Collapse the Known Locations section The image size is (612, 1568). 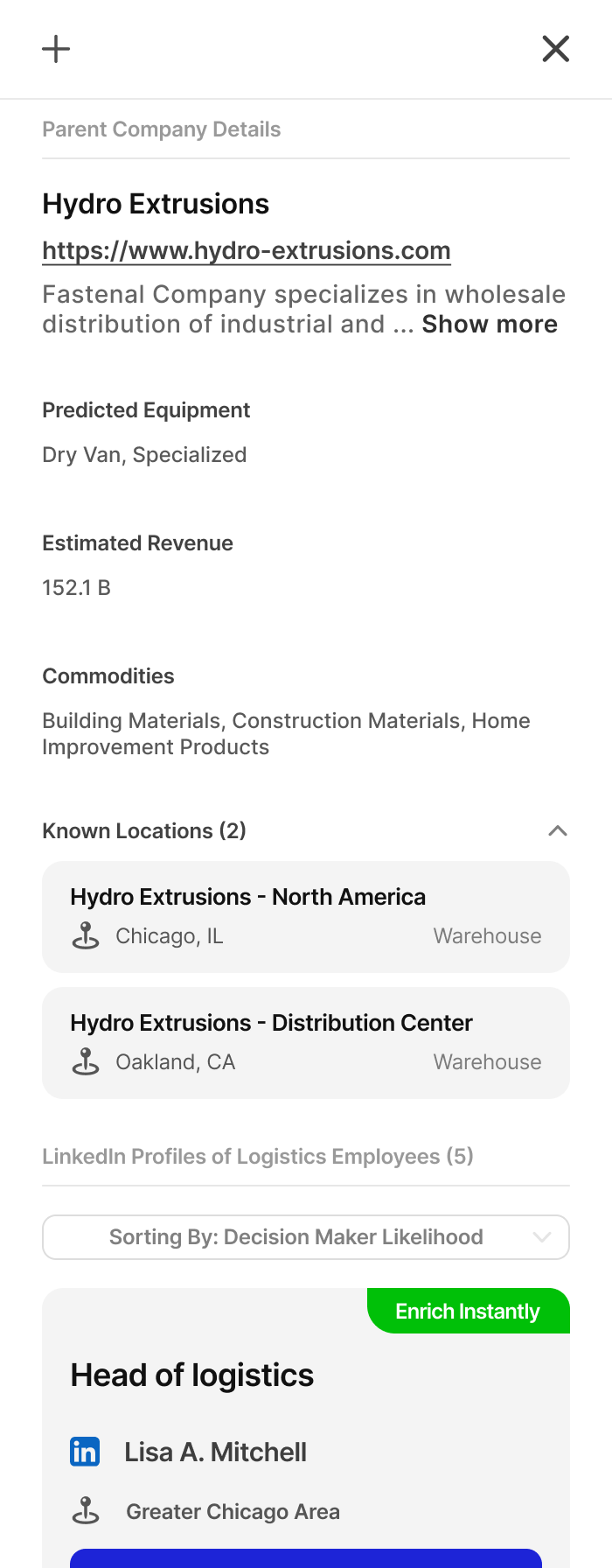pos(557,829)
